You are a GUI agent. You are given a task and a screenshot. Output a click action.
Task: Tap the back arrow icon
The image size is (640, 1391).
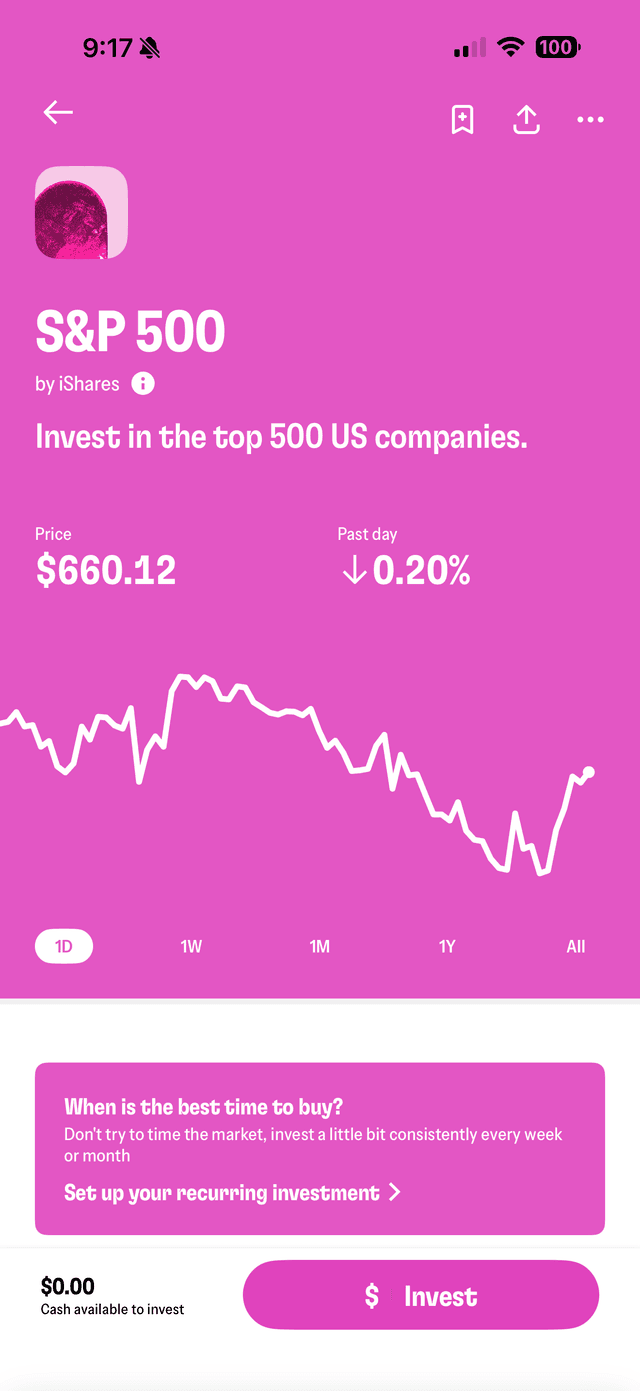(58, 113)
